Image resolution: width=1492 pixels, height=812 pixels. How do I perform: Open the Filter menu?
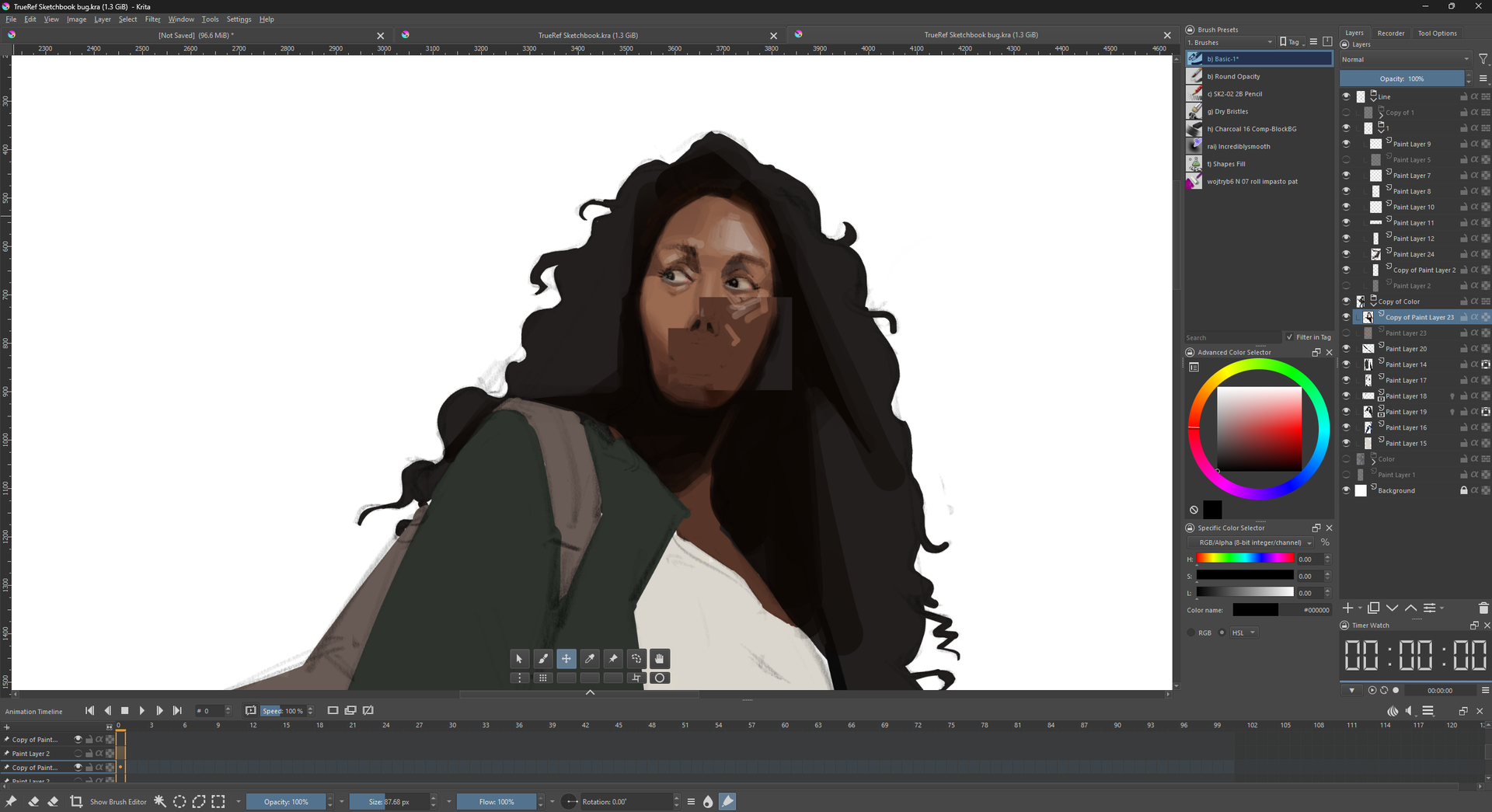pos(152,19)
